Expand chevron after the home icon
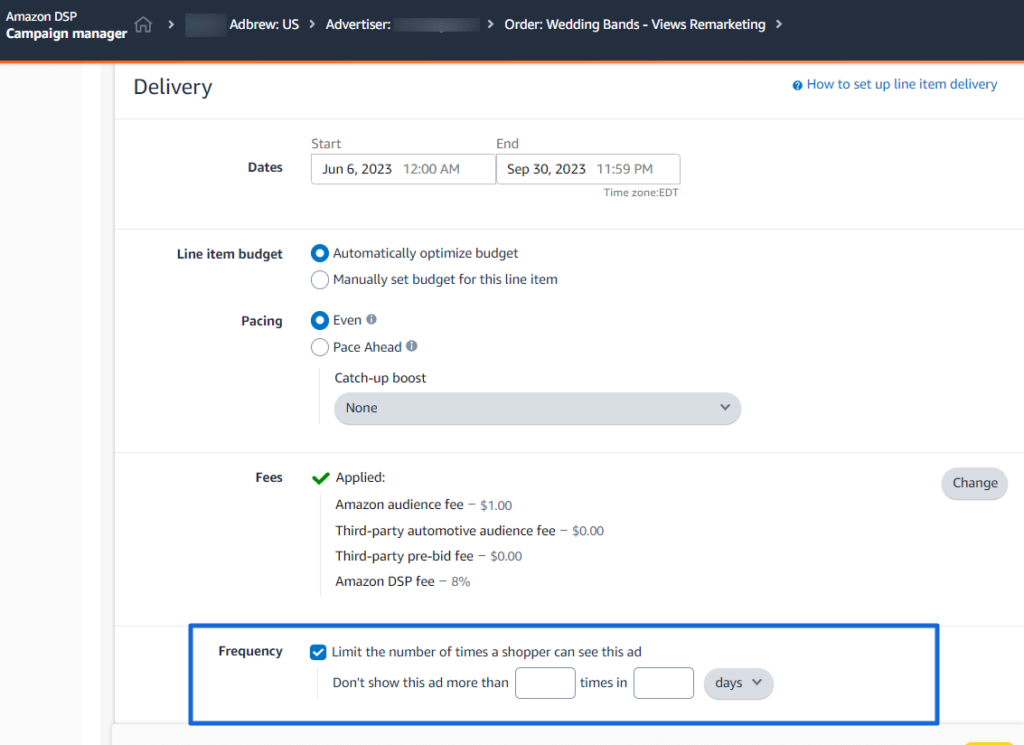Viewport: 1024px width, 745px height. pyautogui.click(x=171, y=24)
